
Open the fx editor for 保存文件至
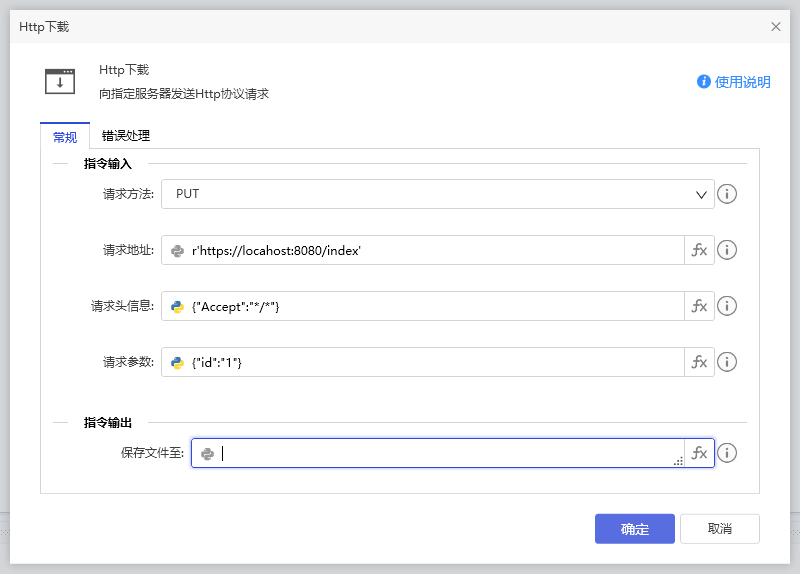(x=699, y=454)
